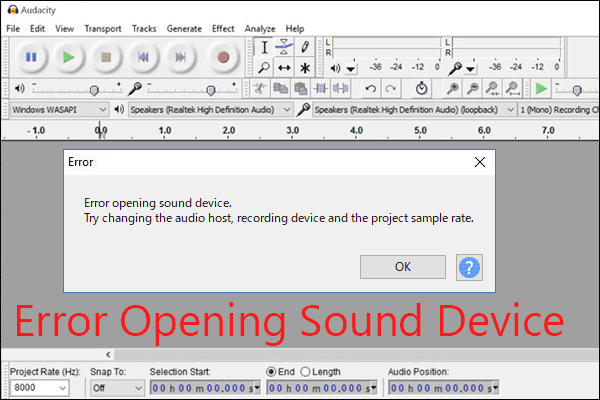This screenshot has width=600, height=400.
Task: Click OK in the Error dialog
Action: pos(403,267)
